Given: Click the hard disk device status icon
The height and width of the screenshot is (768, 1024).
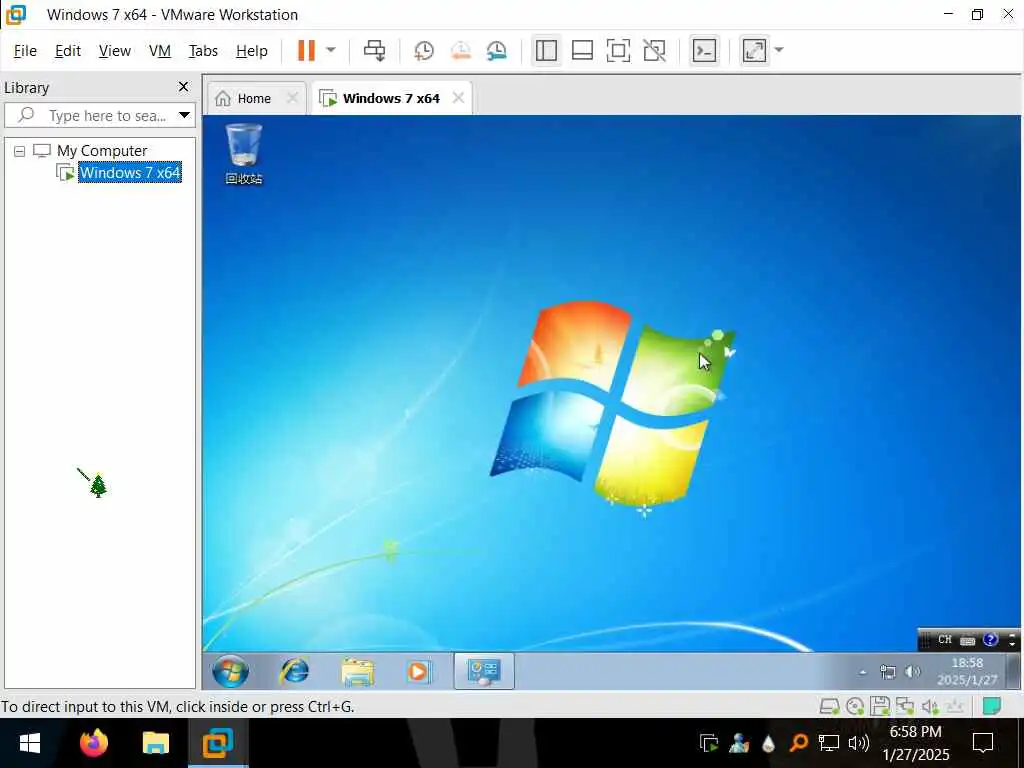Looking at the screenshot, I should point(829,706).
